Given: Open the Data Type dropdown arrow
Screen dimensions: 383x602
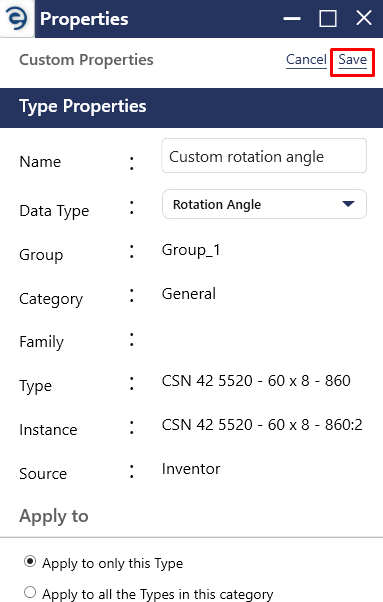Looking at the screenshot, I should tap(348, 204).
